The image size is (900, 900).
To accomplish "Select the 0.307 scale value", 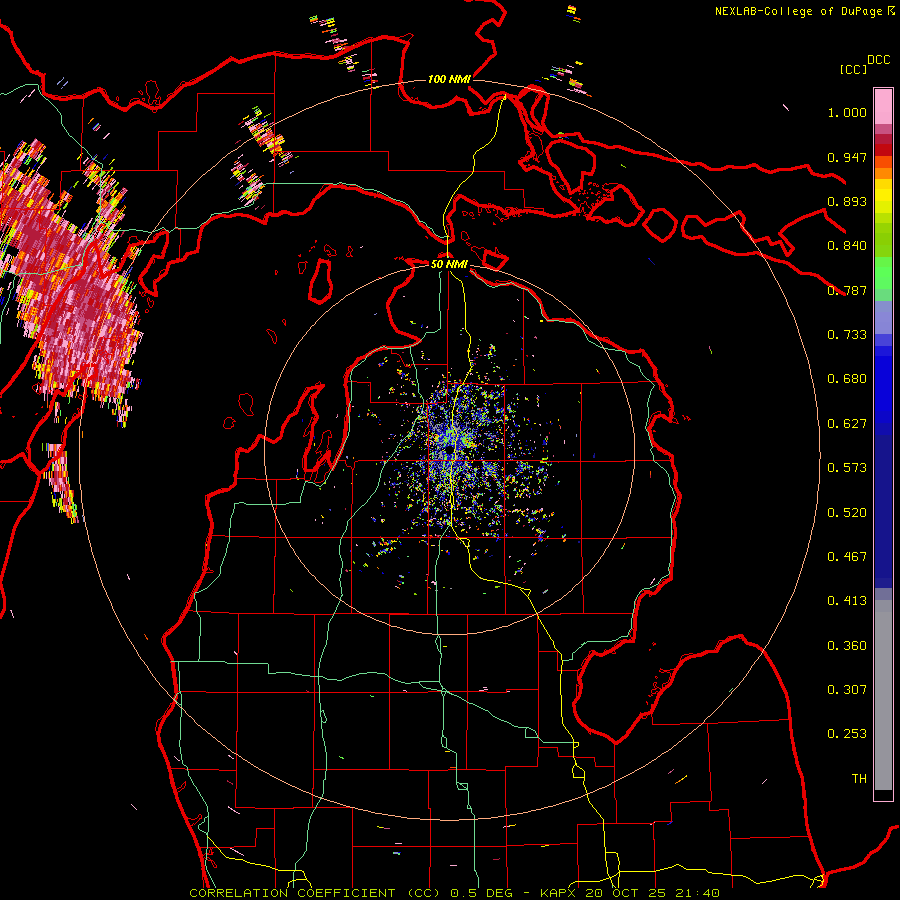I will pos(847,690).
